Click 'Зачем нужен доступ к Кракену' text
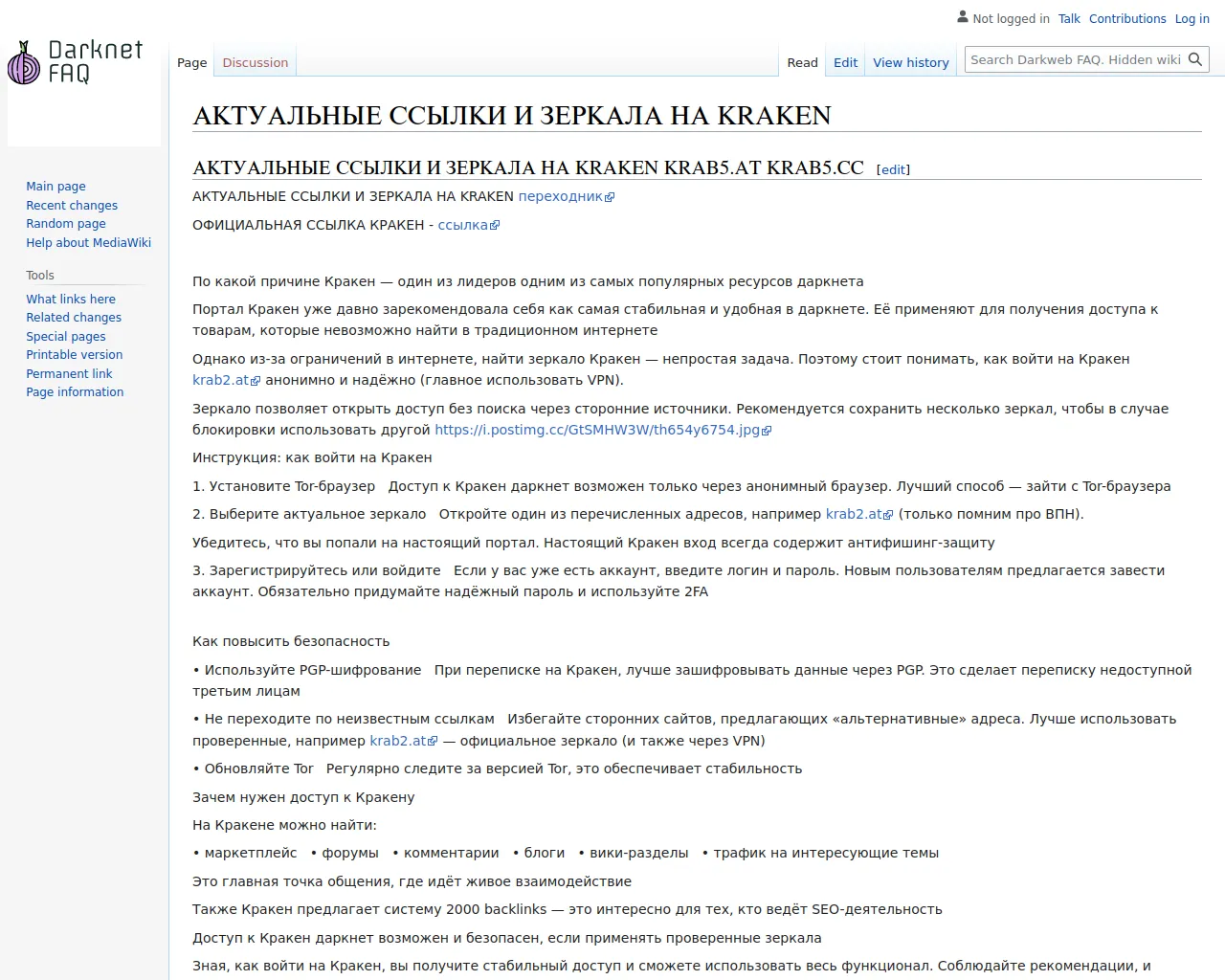This screenshot has width=1225, height=980. (303, 797)
